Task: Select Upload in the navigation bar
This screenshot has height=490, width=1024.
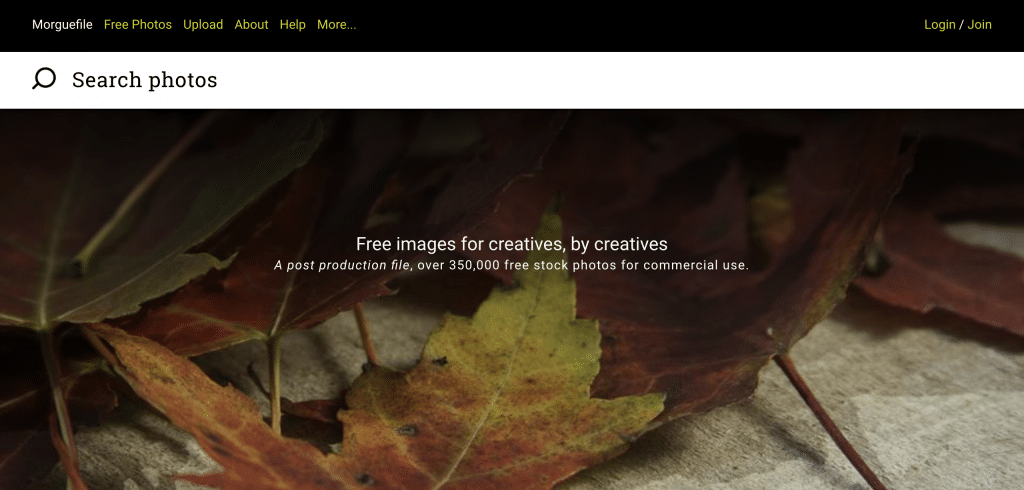Action: [203, 25]
